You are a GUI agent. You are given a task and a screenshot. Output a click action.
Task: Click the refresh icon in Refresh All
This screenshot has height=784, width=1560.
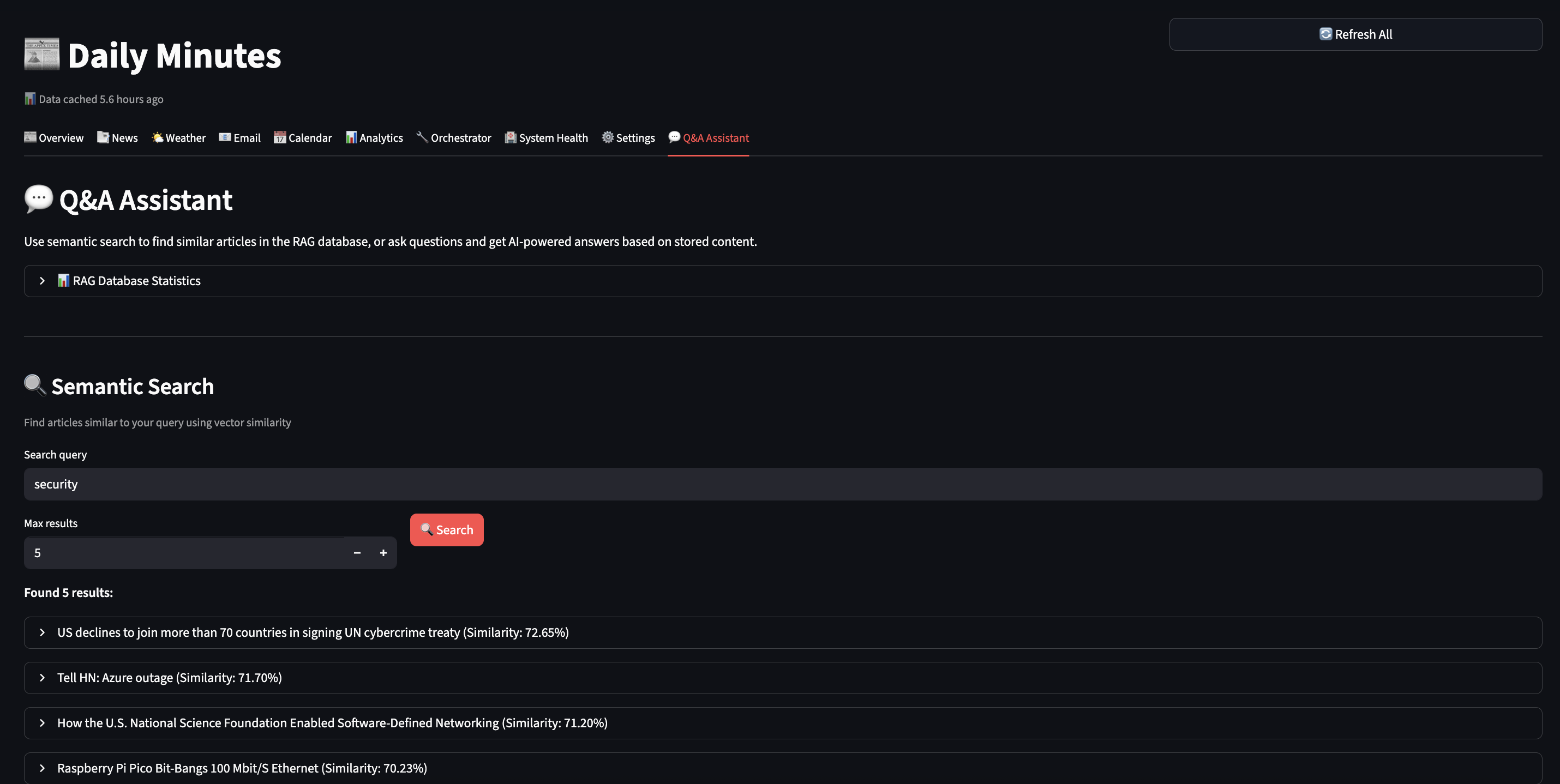click(1325, 34)
